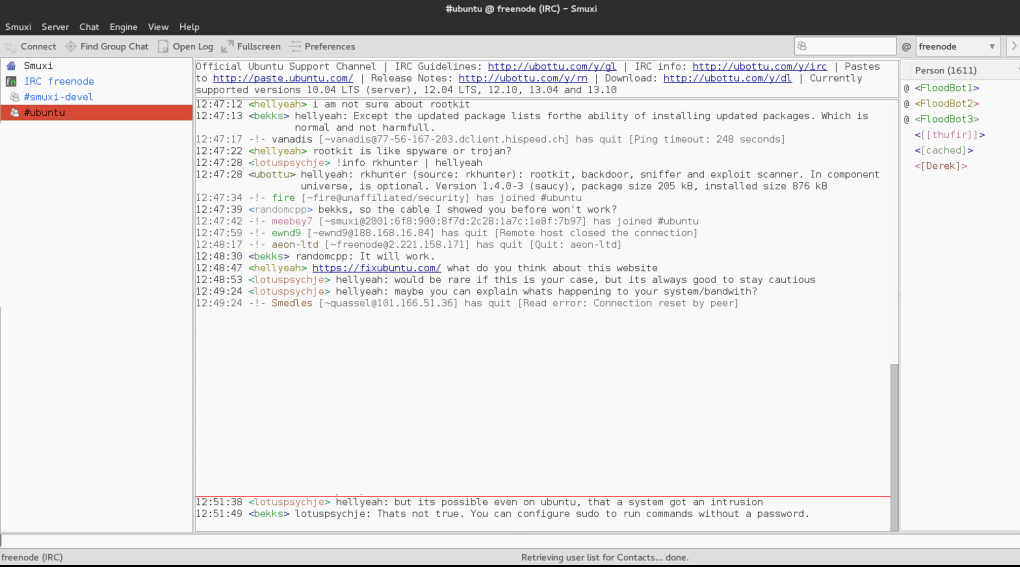
Task: Click the Connect toolbar button label
Action: [38, 46]
